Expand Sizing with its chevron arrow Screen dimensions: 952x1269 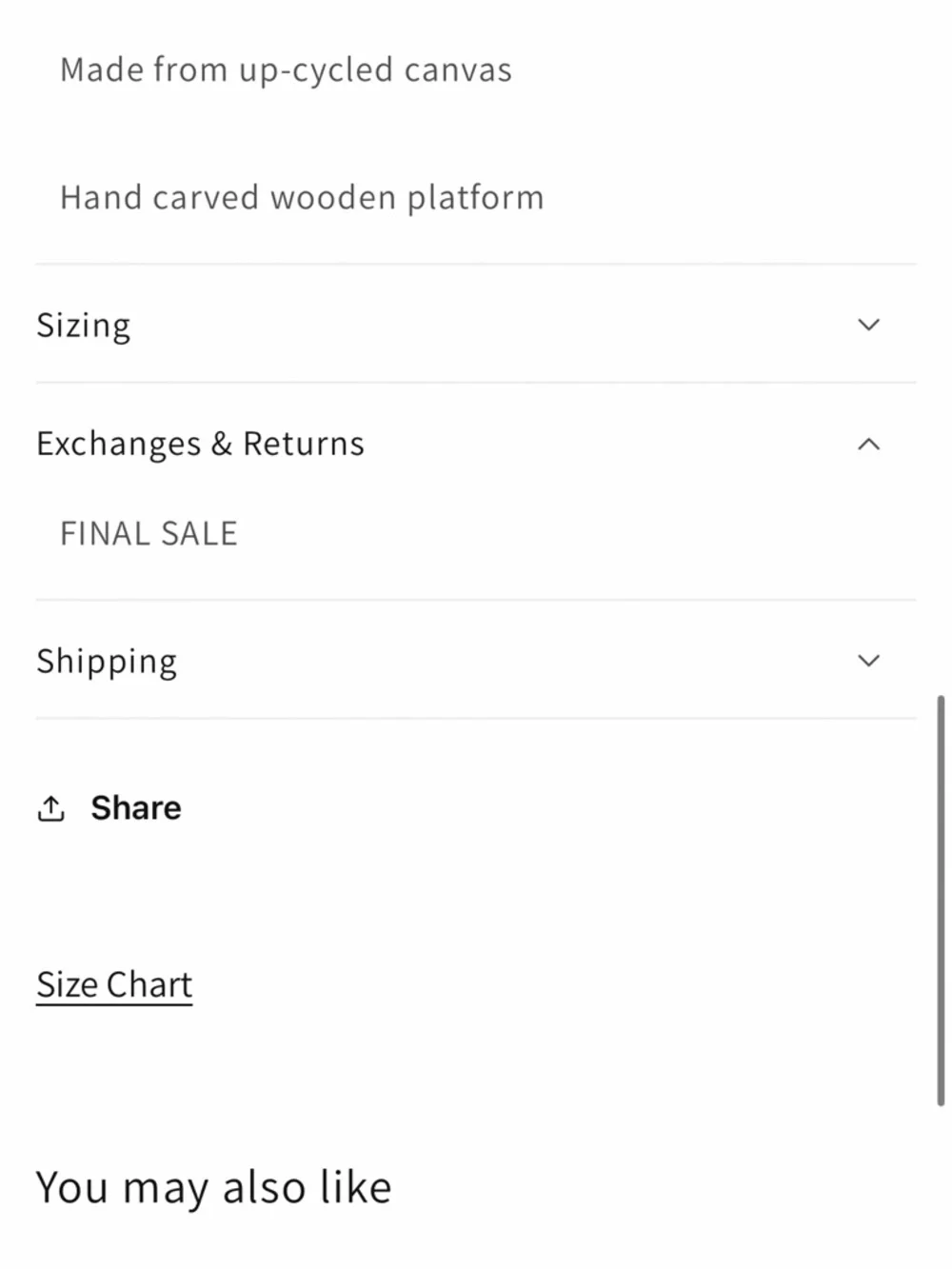[x=868, y=325]
